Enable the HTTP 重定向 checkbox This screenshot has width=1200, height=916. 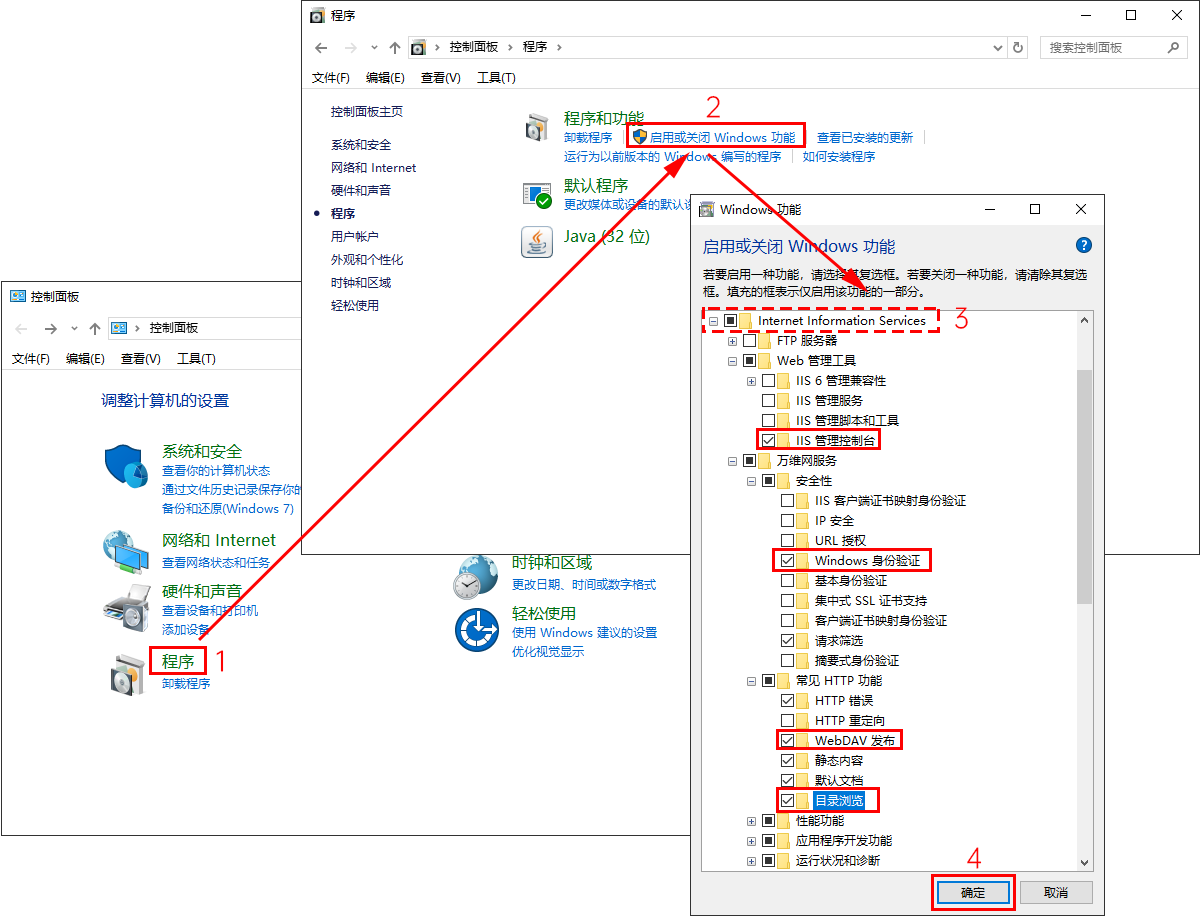(787, 721)
